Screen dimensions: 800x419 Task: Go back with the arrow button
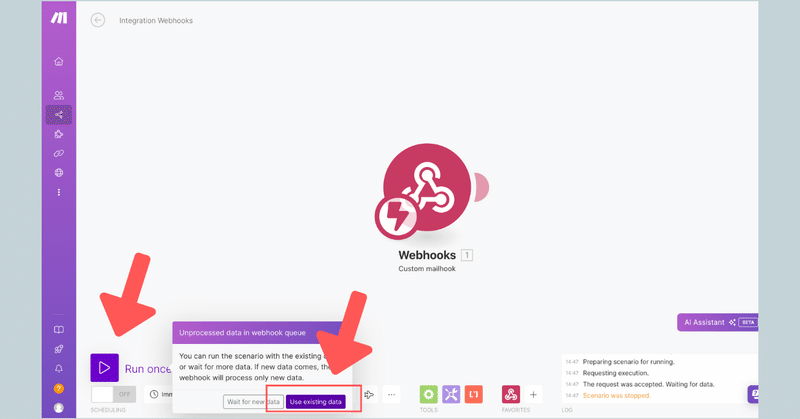(x=97, y=20)
